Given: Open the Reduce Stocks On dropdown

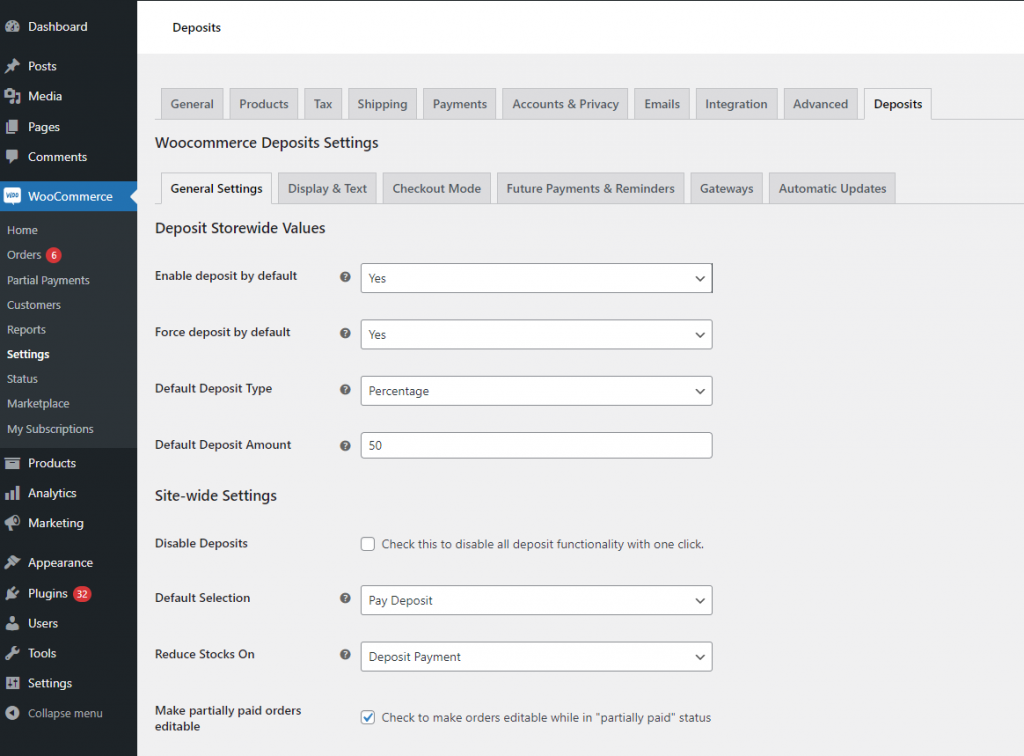Looking at the screenshot, I should [536, 657].
